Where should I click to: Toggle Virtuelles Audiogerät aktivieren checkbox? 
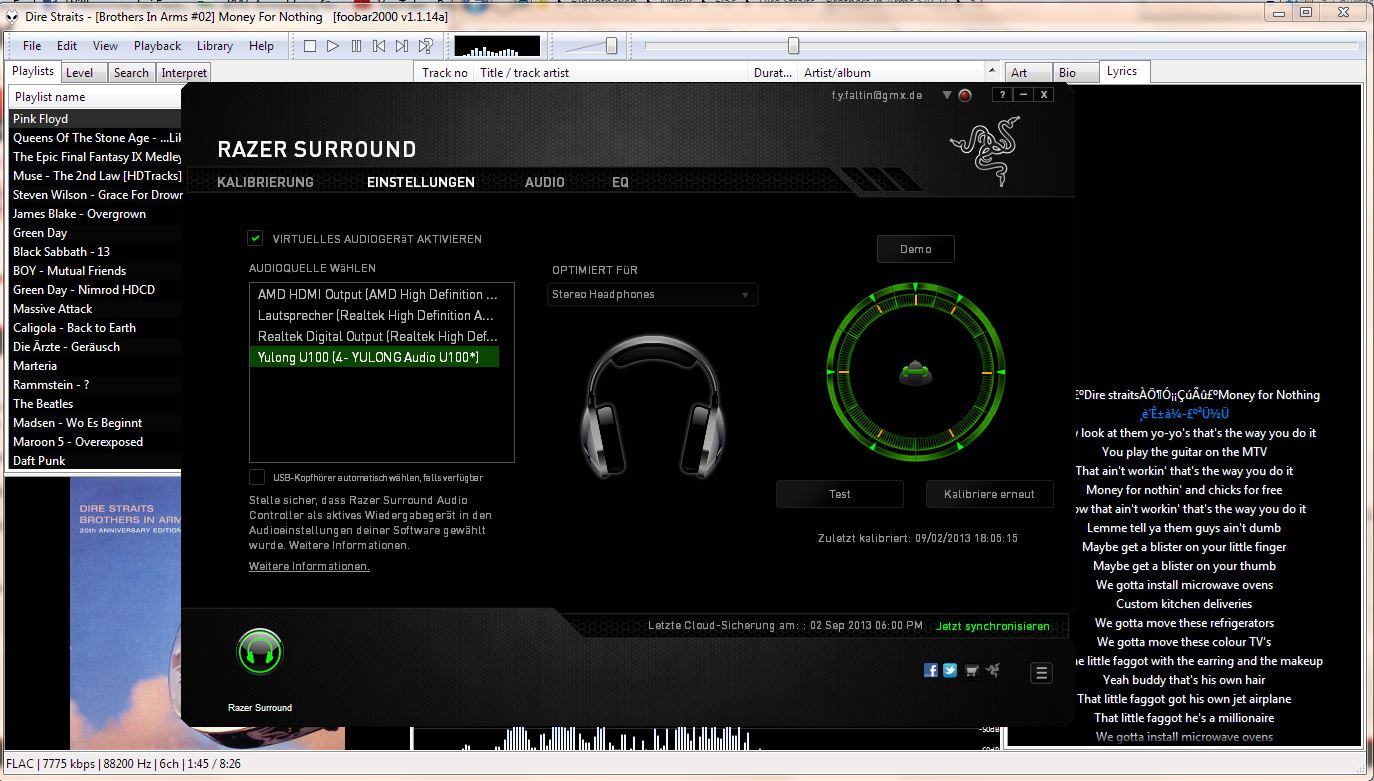[256, 238]
